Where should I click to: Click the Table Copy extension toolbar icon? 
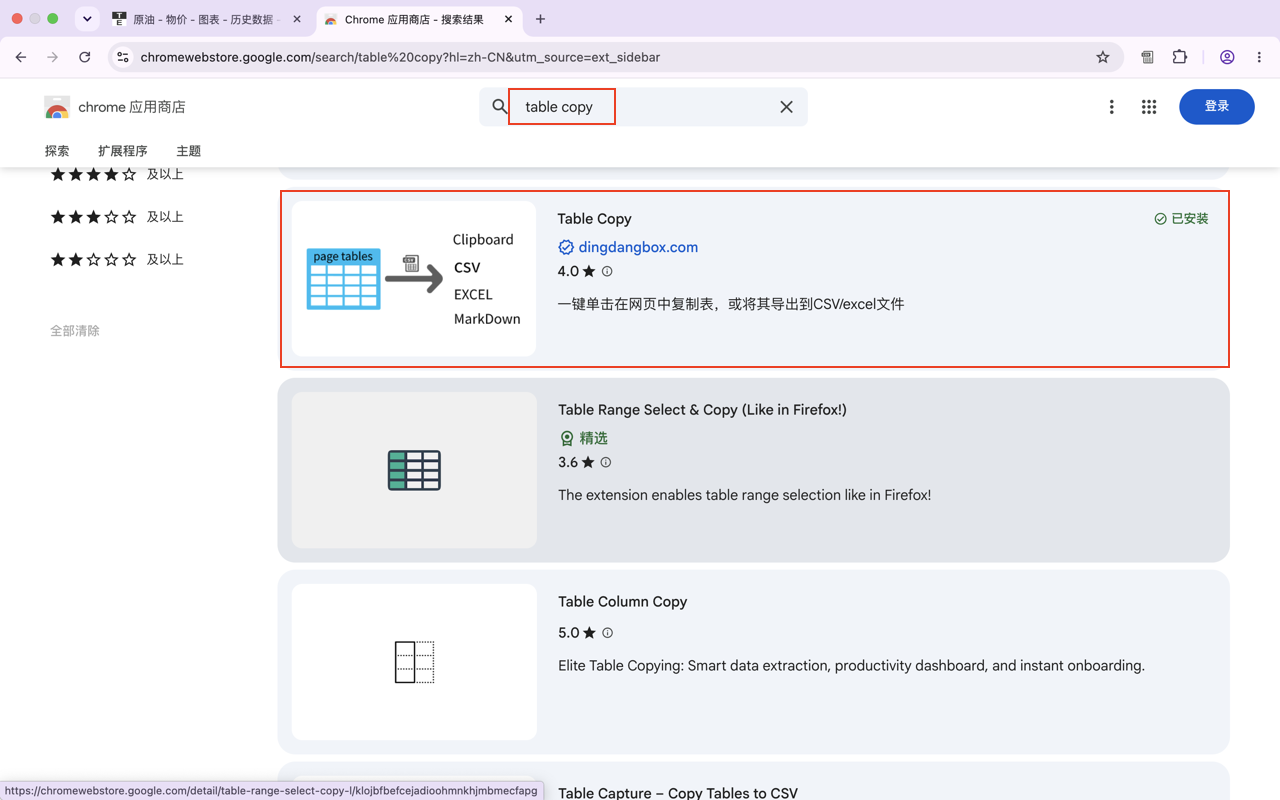click(x=1147, y=57)
